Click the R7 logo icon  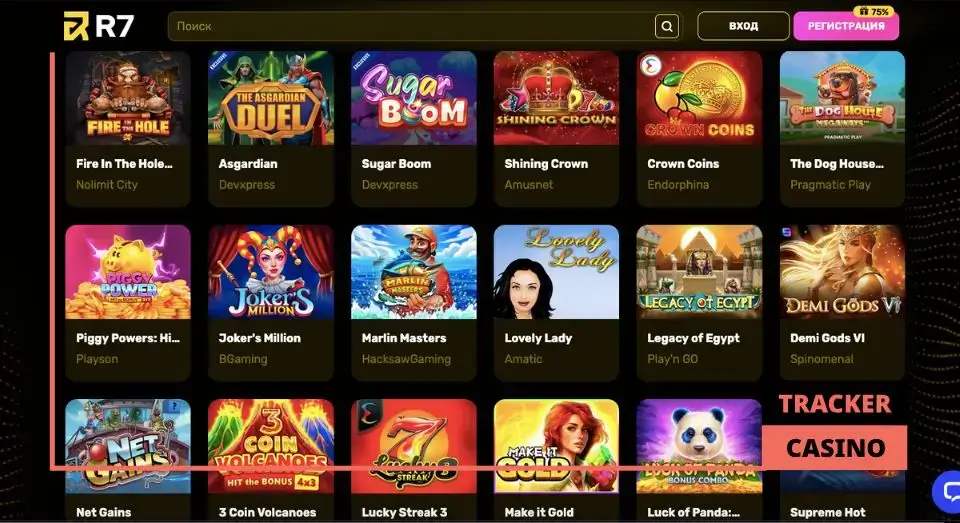point(76,26)
